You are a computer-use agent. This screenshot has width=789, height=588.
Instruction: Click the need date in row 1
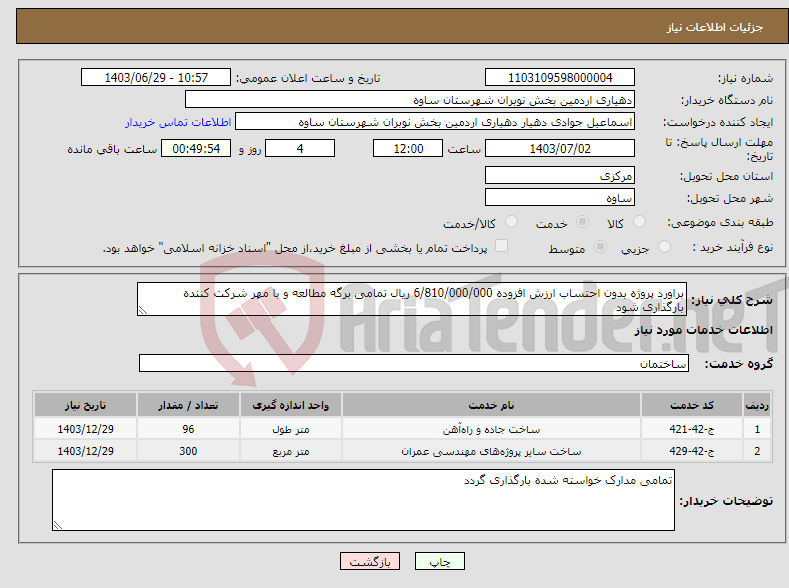(x=86, y=429)
